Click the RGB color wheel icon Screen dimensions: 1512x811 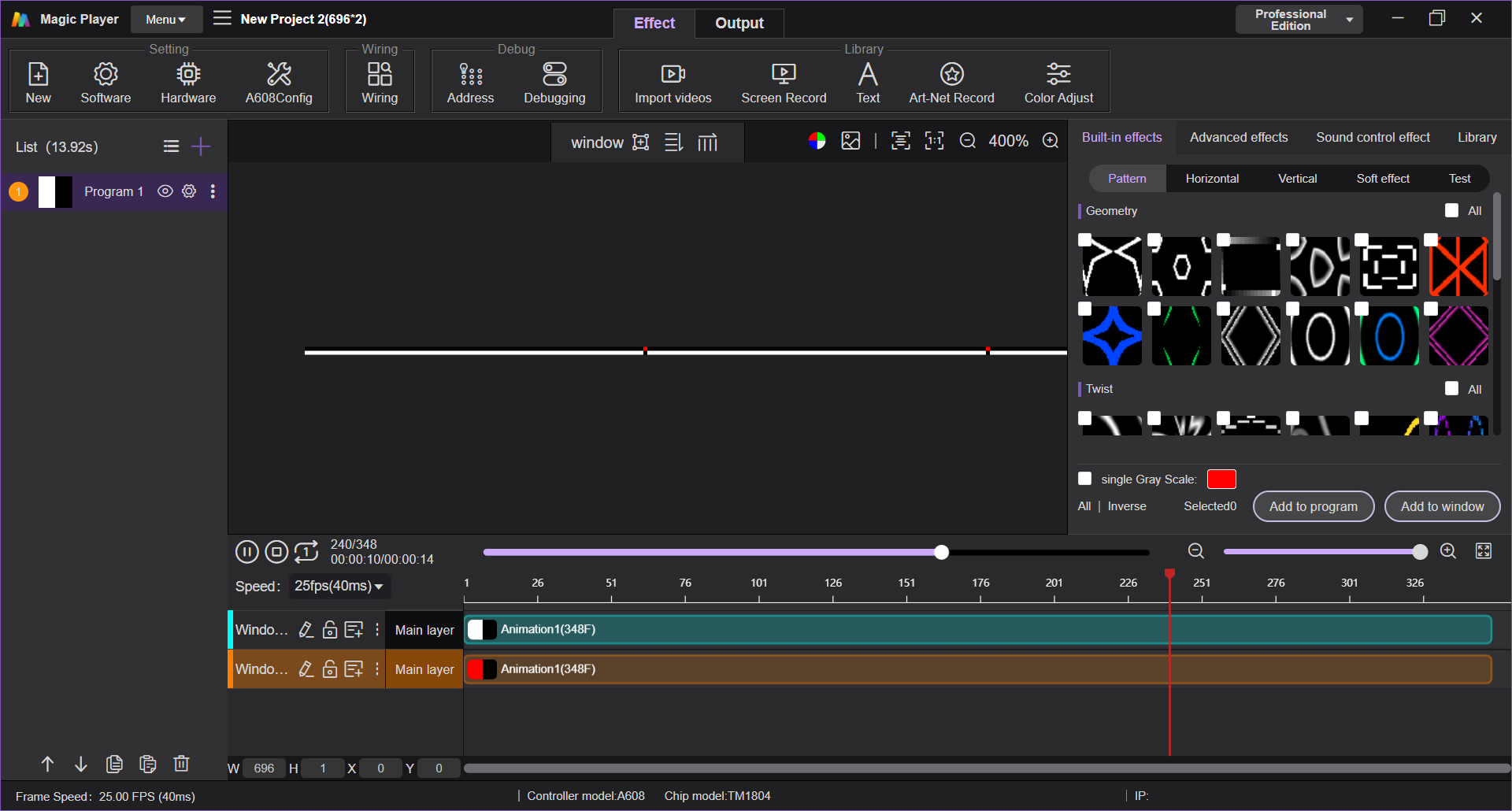(817, 141)
